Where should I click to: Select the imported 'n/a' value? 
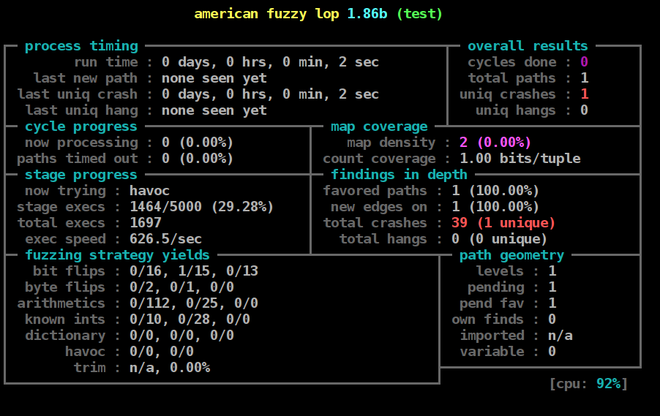[x=560, y=336]
